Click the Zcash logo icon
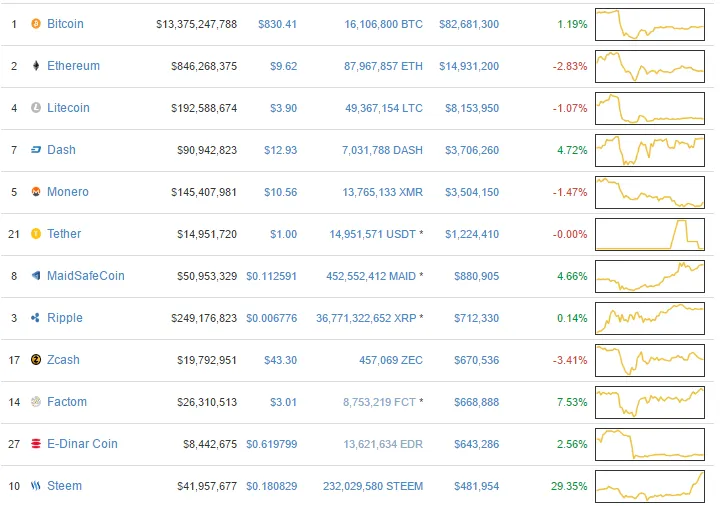720x506 pixels. pyautogui.click(x=36, y=360)
